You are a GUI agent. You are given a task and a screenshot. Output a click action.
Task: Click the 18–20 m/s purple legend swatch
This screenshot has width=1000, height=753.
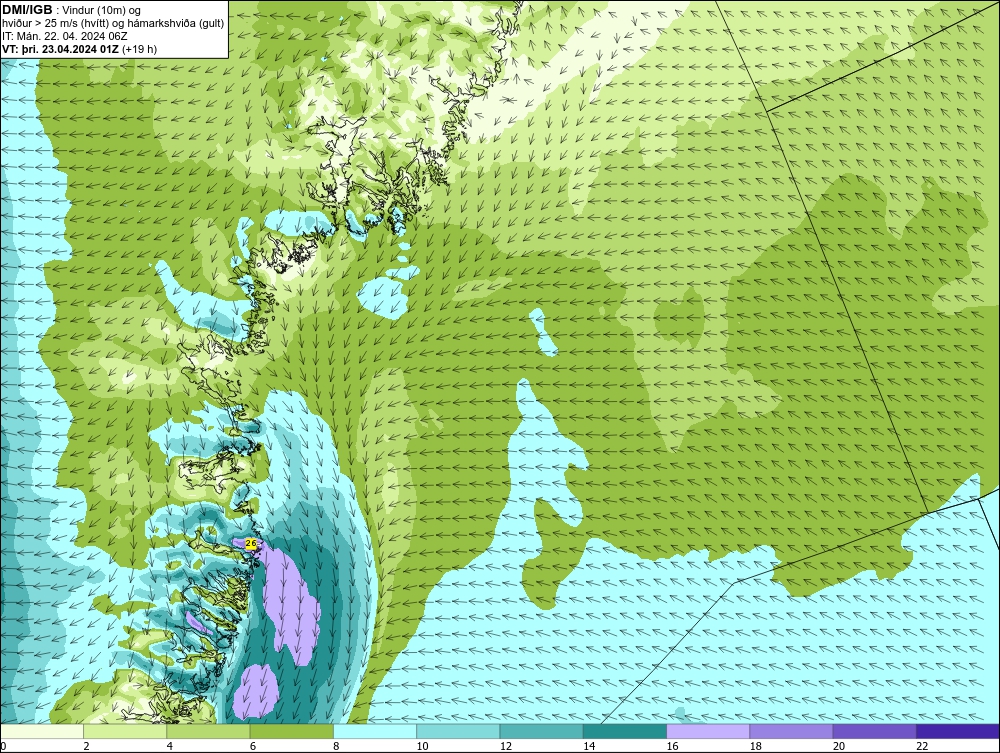tap(791, 731)
